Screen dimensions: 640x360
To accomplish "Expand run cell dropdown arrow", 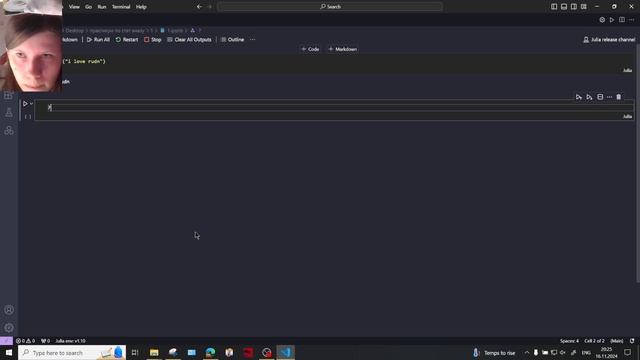I will 31,104.
